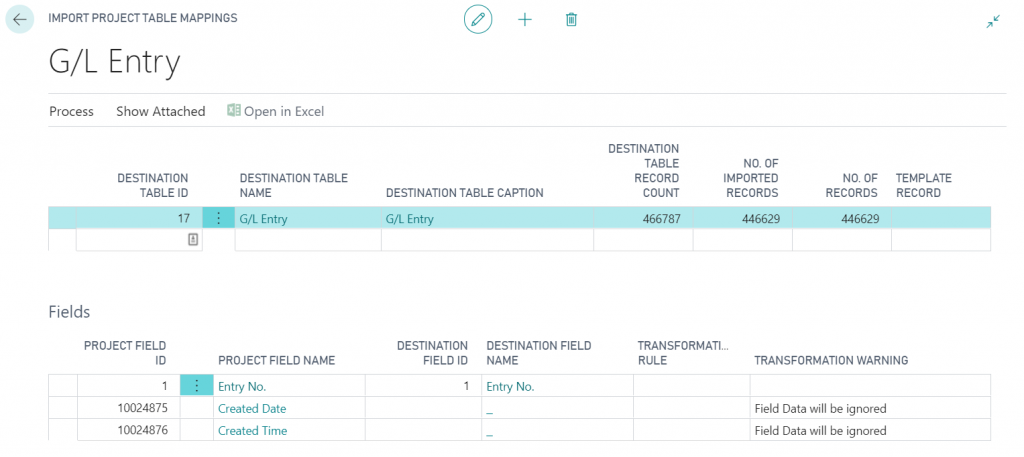The width and height of the screenshot is (1024, 457).
Task: Open the G/L Entry destination table name link
Action: pos(263,219)
